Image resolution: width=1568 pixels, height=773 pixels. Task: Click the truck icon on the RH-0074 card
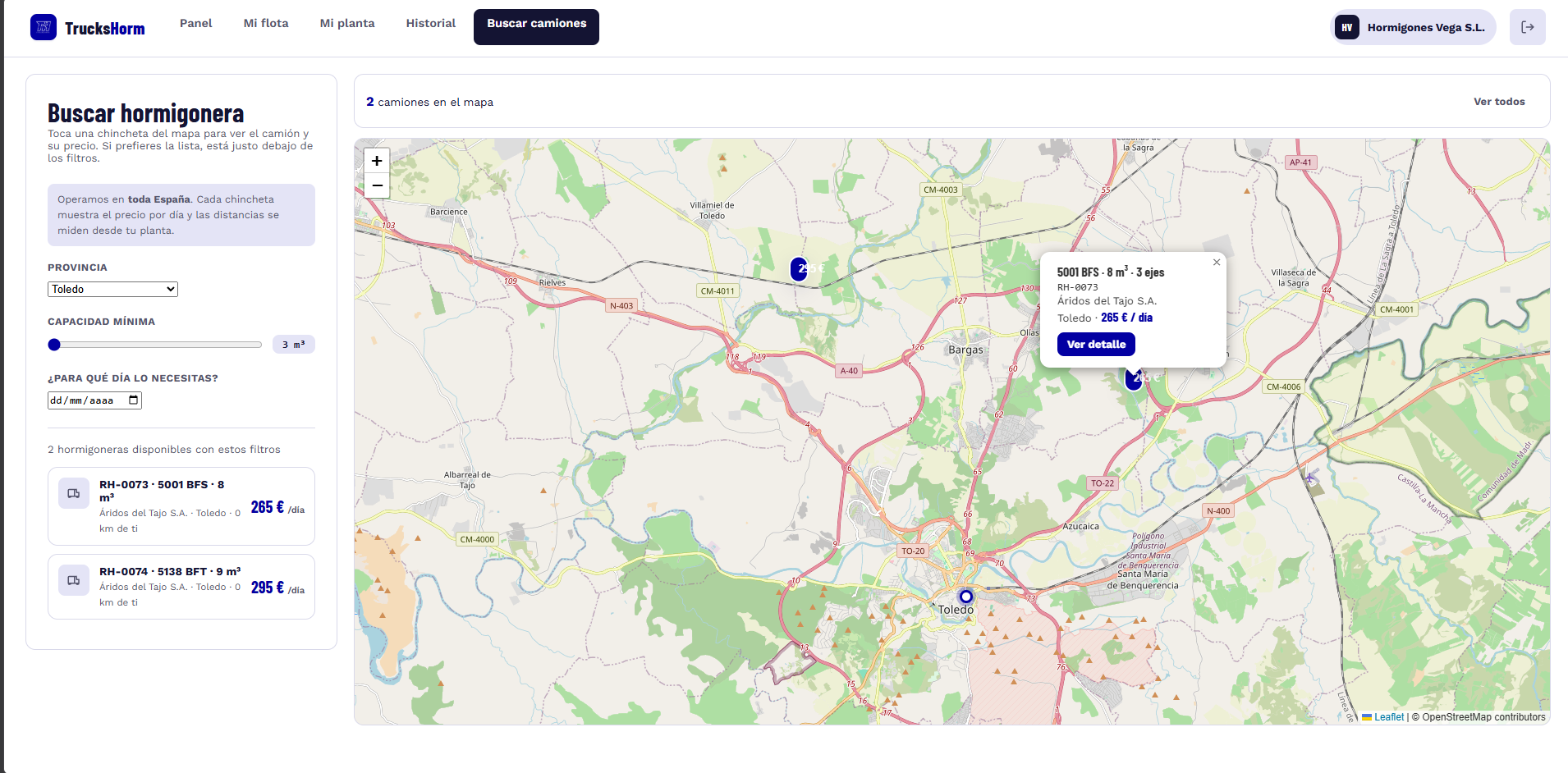pos(74,580)
